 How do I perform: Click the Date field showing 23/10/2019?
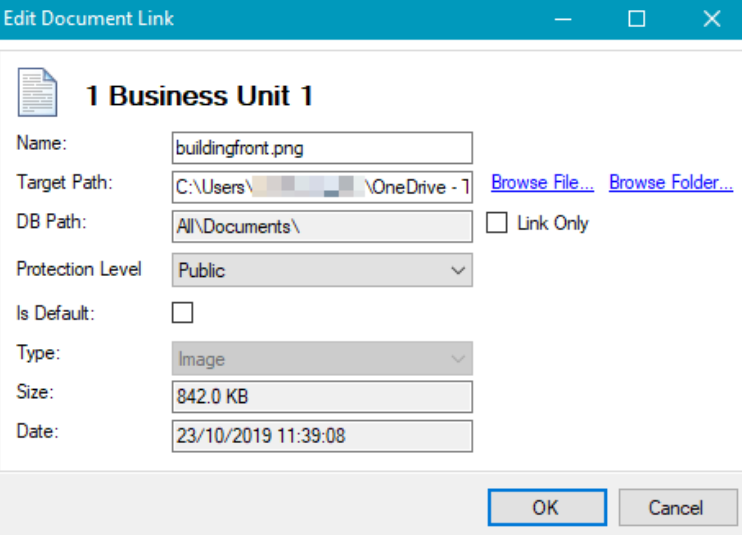(321, 436)
